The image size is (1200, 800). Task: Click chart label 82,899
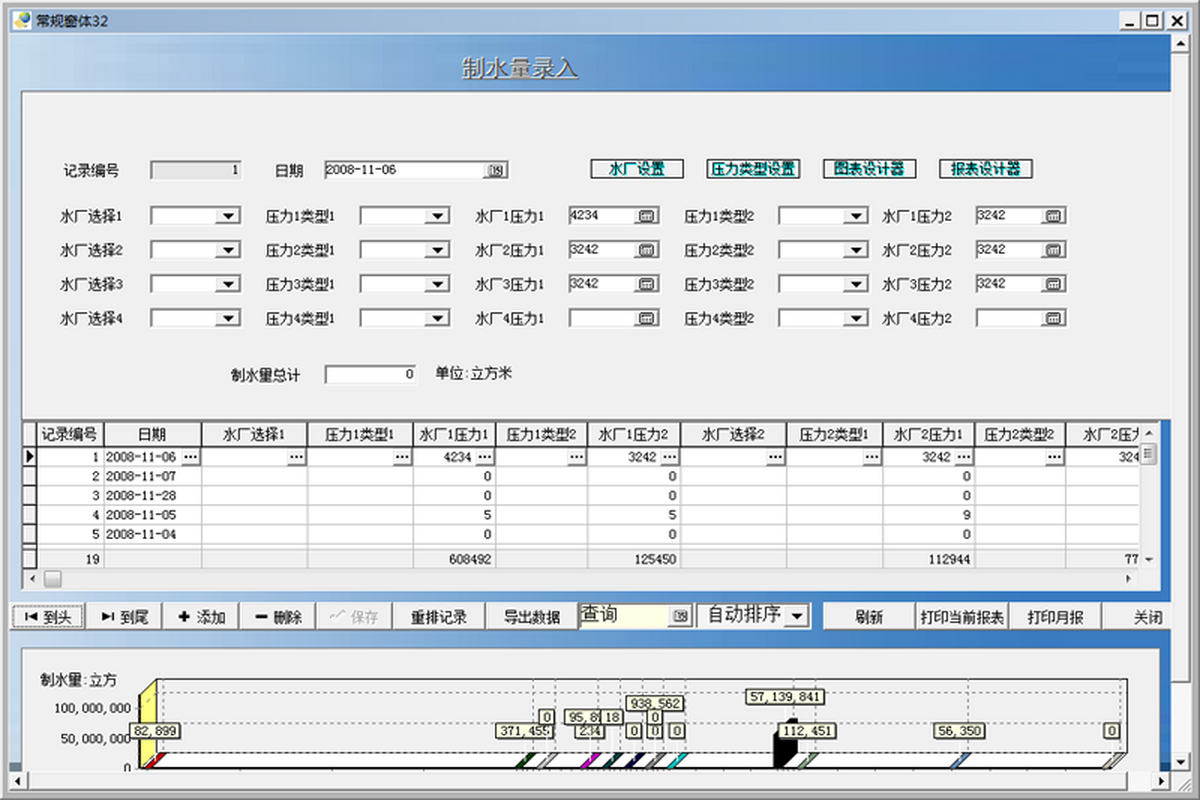(x=155, y=731)
